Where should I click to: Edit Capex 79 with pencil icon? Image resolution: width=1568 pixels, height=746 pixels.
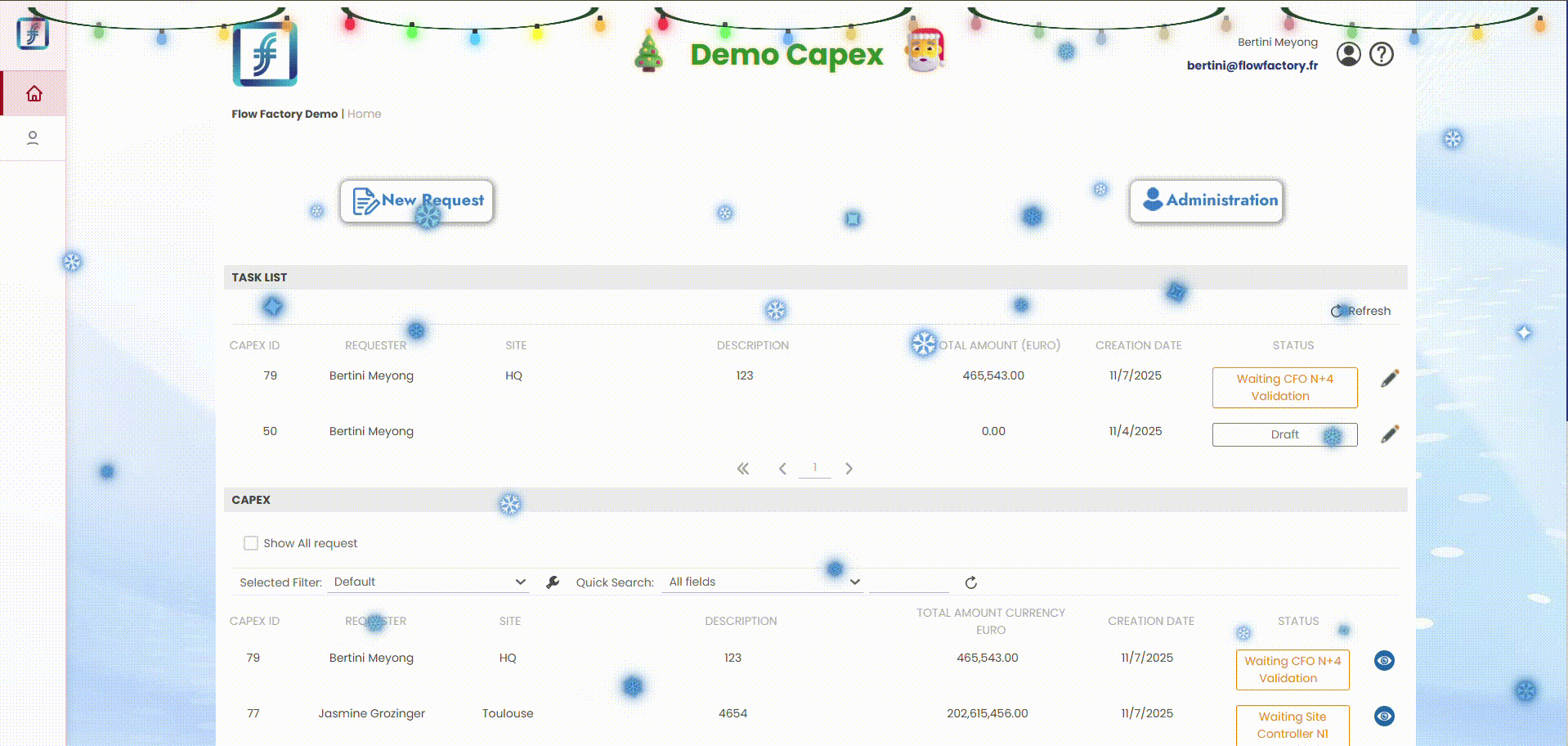coord(1389,379)
